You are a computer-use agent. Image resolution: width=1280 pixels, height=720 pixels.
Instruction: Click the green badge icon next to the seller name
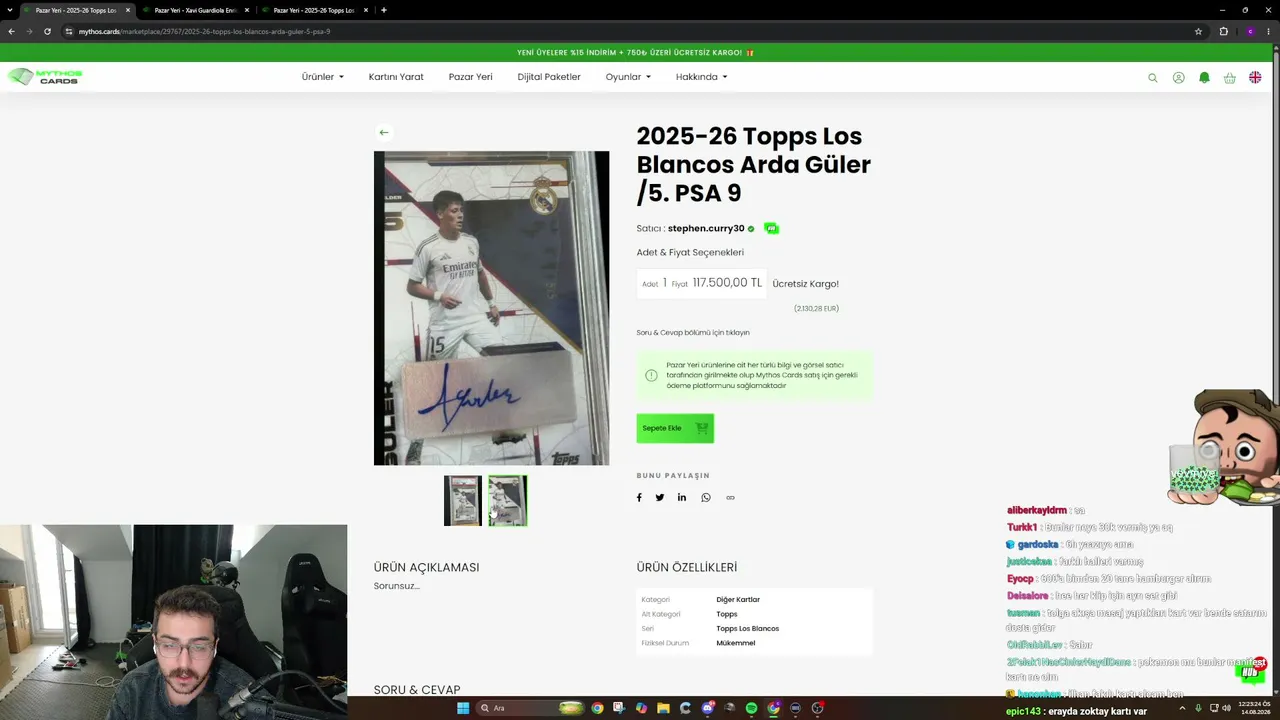click(x=771, y=228)
